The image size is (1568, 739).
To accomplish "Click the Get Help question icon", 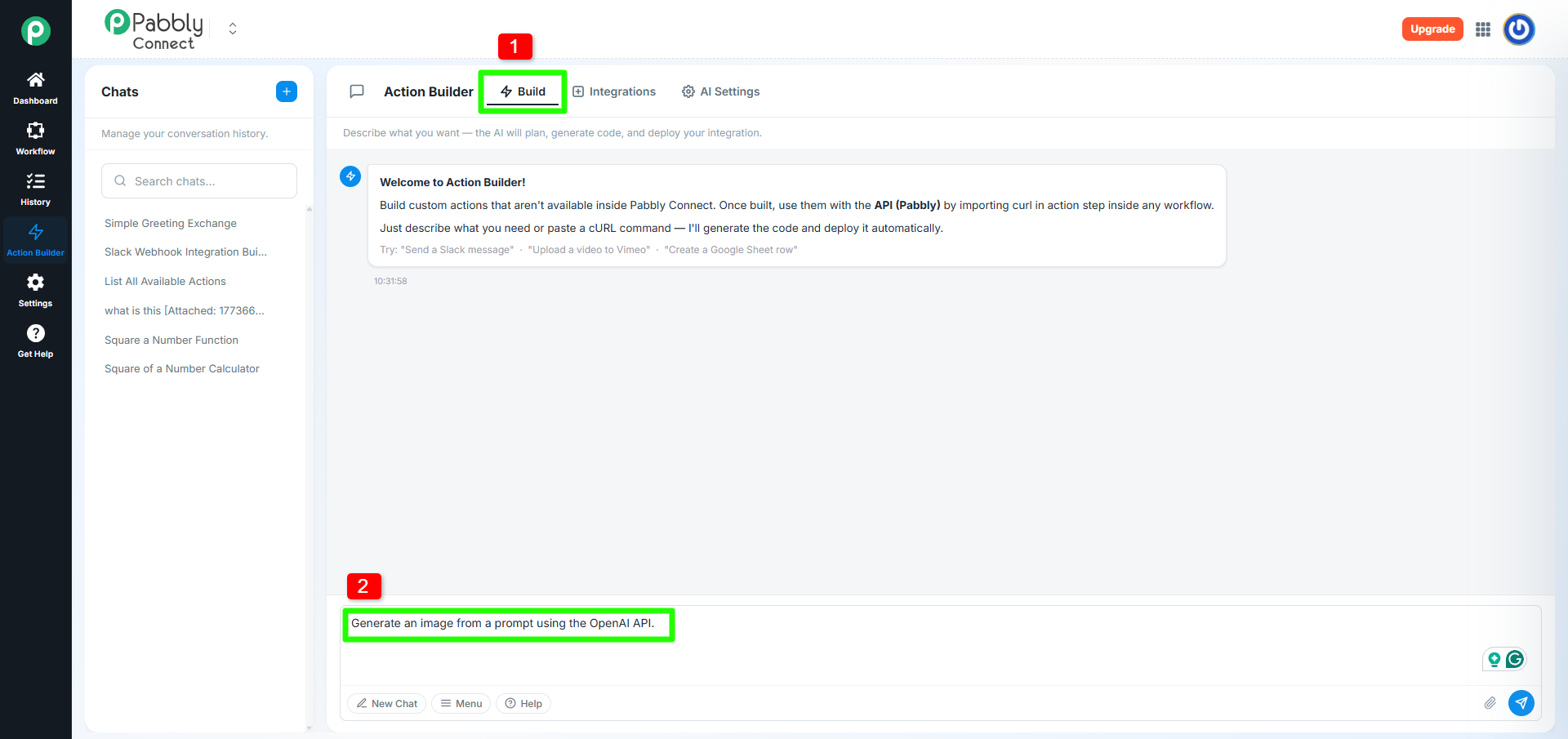I will (x=35, y=333).
